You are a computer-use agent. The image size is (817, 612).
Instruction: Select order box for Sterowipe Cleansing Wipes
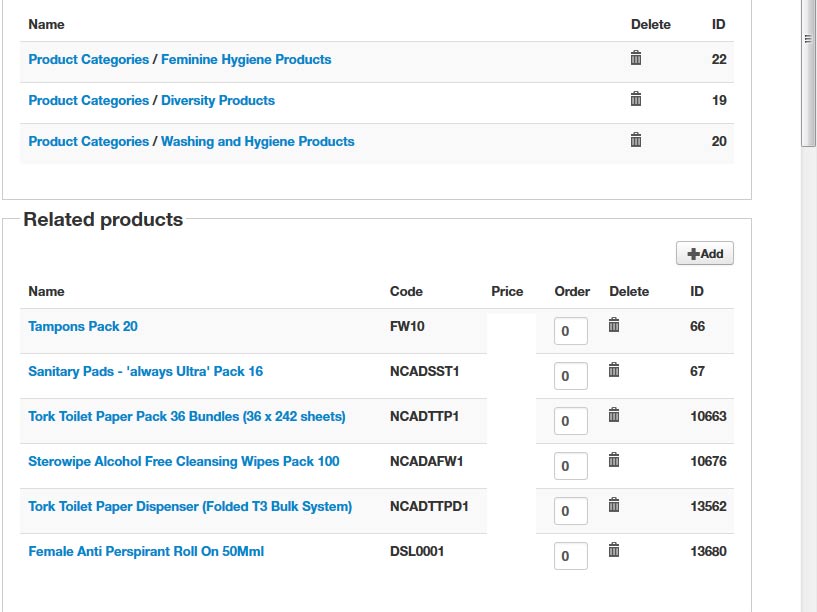point(570,466)
